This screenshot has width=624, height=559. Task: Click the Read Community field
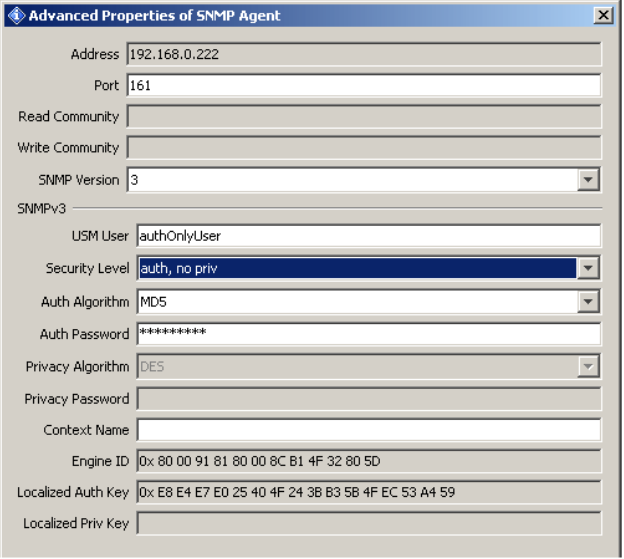pyautogui.click(x=364, y=117)
